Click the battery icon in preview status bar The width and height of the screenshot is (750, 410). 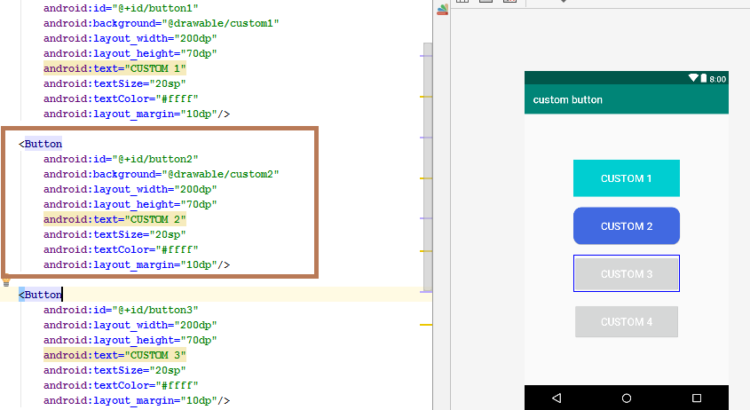(x=704, y=78)
